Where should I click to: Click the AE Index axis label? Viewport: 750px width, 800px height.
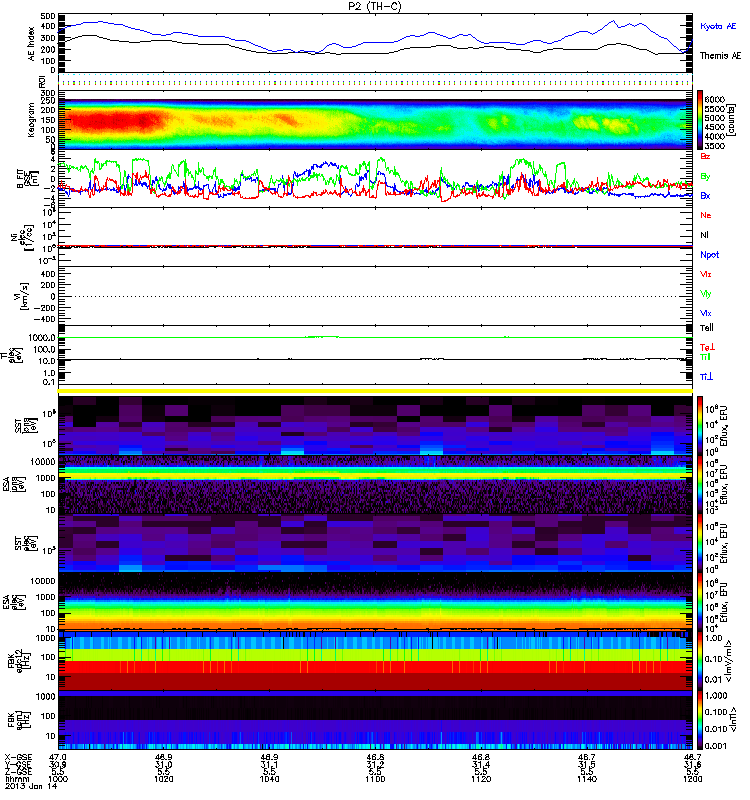pyautogui.click(x=32, y=44)
